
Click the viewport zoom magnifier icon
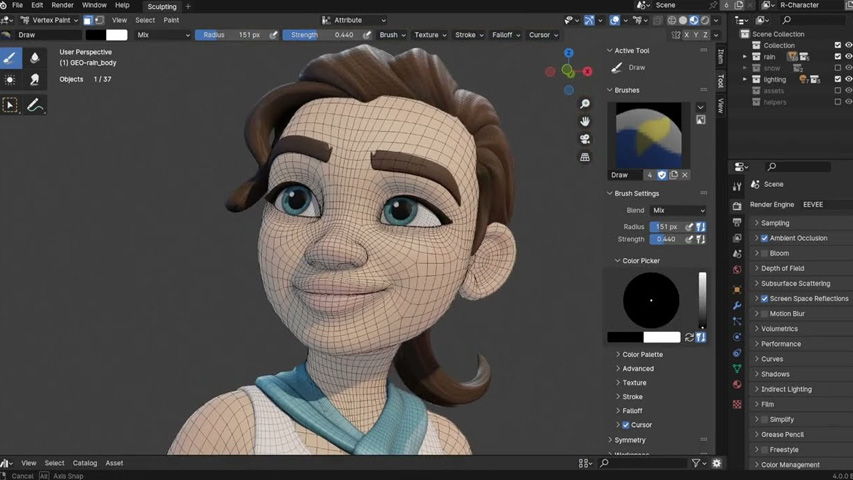[x=585, y=104]
